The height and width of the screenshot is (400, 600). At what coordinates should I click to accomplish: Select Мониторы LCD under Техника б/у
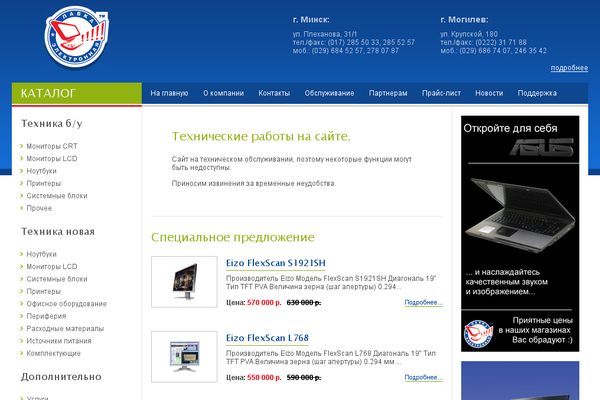tap(52, 158)
